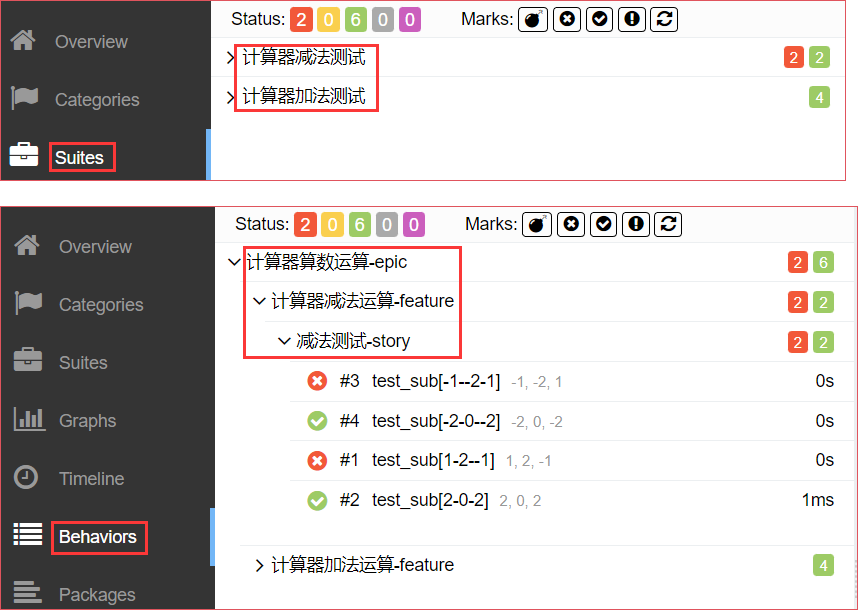Click the Behaviors list icon
The height and width of the screenshot is (611, 859).
[28, 534]
